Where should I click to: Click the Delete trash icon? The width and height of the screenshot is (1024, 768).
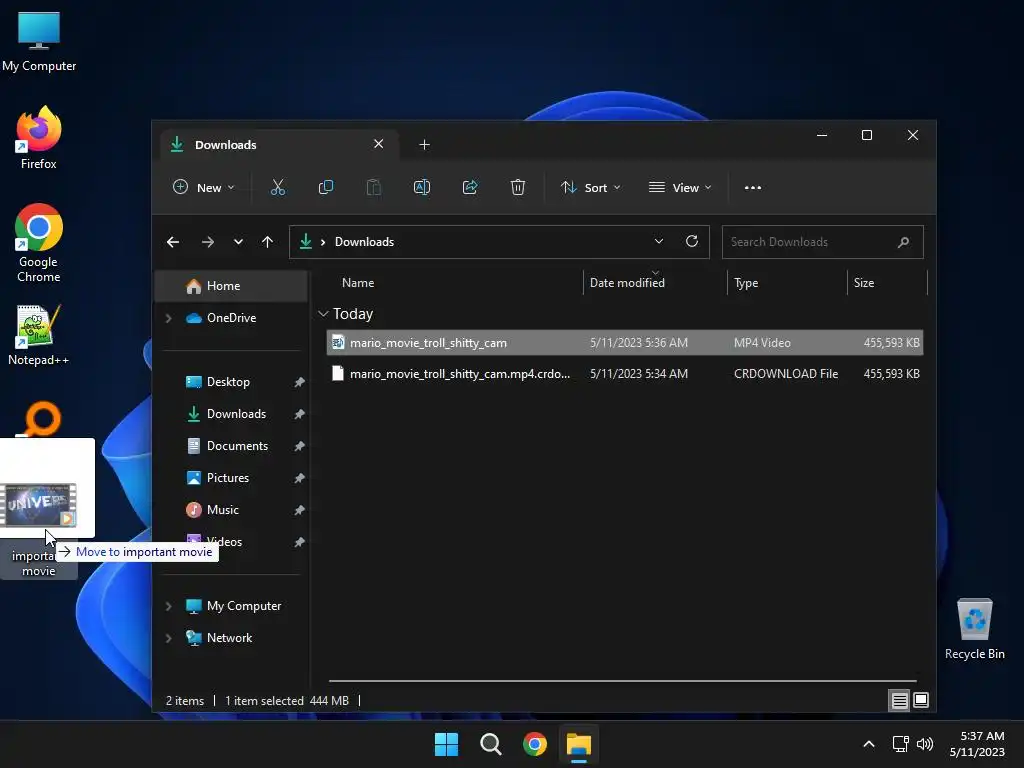tap(518, 187)
